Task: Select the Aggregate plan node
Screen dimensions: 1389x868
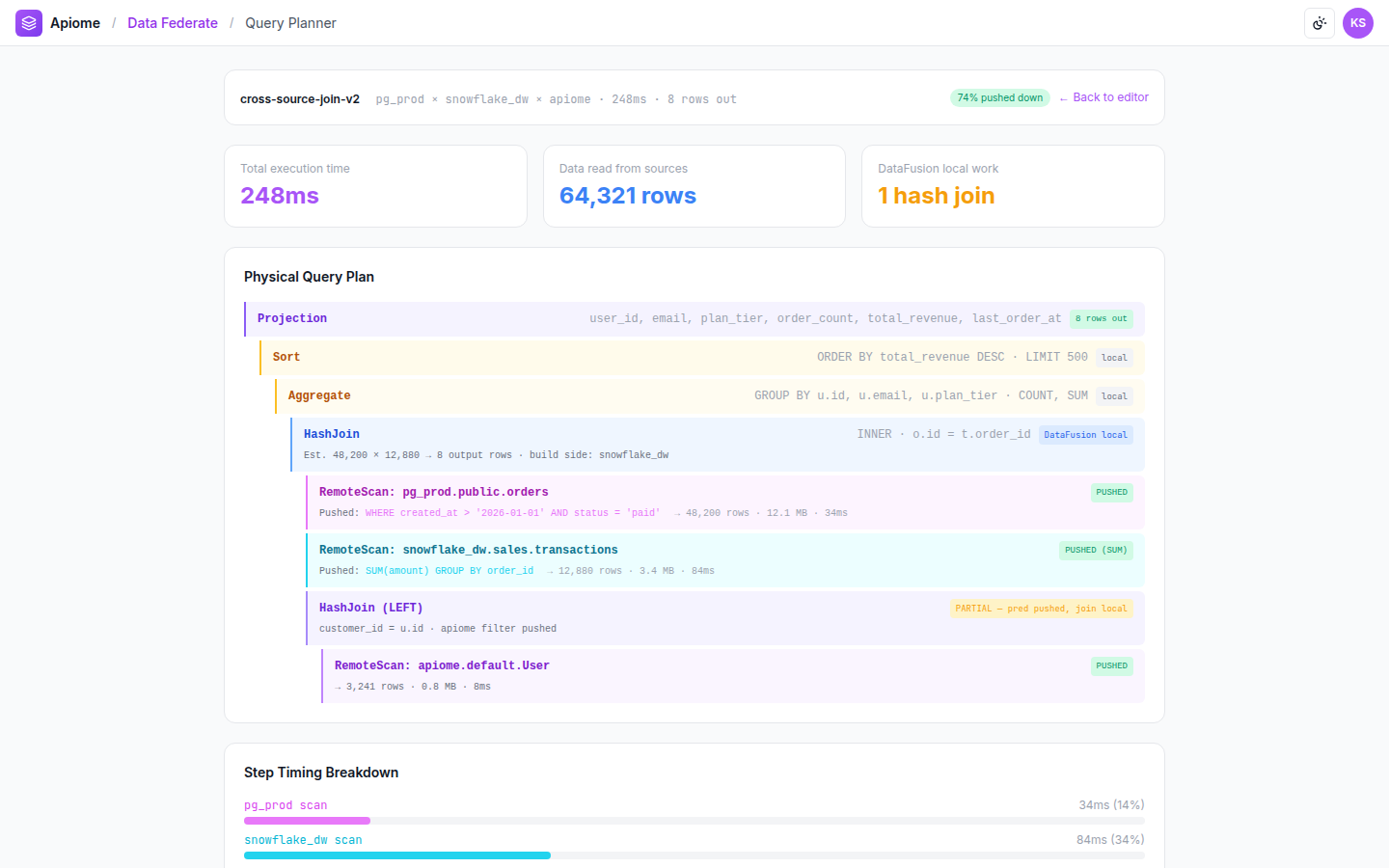Action: (x=710, y=396)
